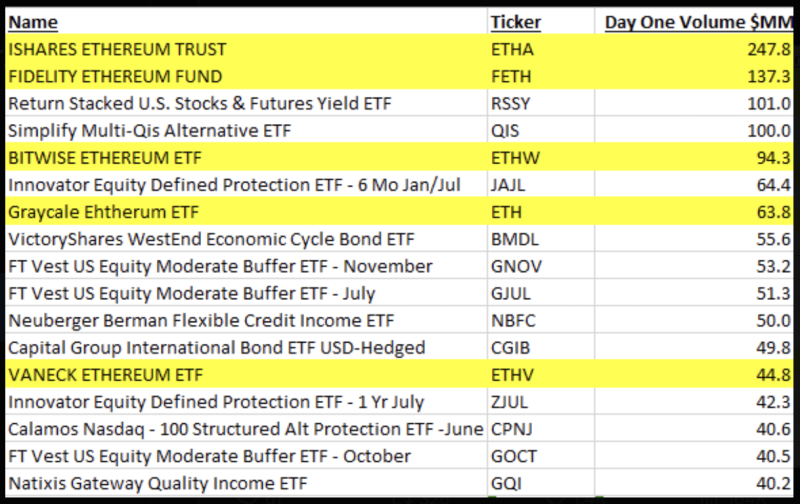This screenshot has height=504, width=800.
Task: Select the 247.8 volume cell
Action: [x=694, y=49]
